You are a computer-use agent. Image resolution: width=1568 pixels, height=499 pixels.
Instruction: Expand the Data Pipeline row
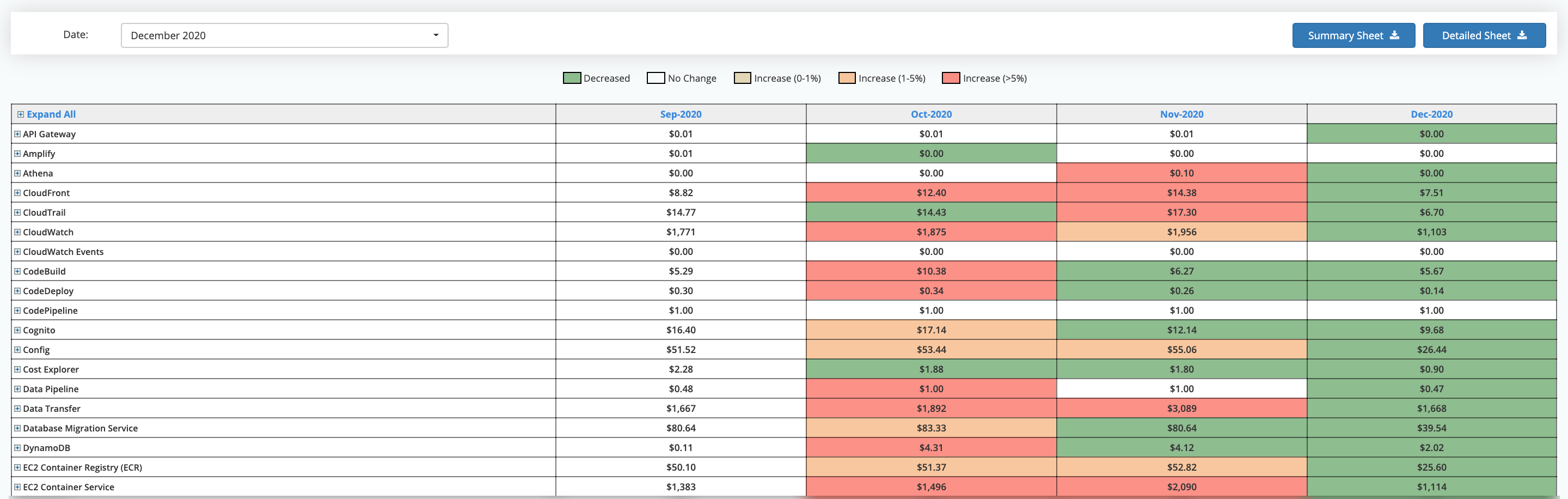(x=17, y=389)
